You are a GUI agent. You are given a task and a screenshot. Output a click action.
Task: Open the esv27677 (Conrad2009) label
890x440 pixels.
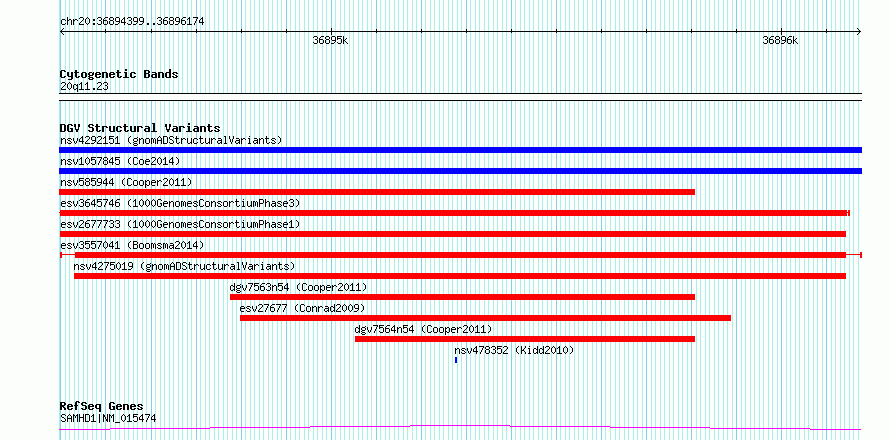303,308
